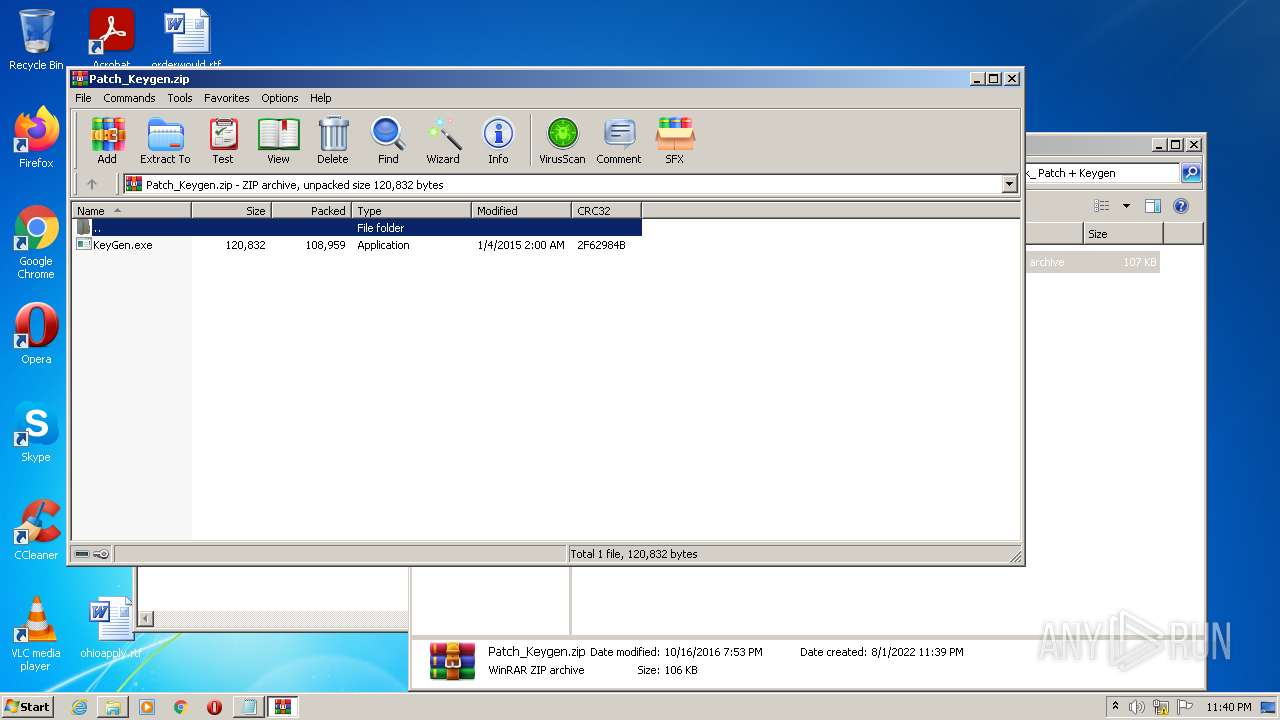Open Internet Explorer from taskbar
1280x720 pixels.
click(79, 707)
